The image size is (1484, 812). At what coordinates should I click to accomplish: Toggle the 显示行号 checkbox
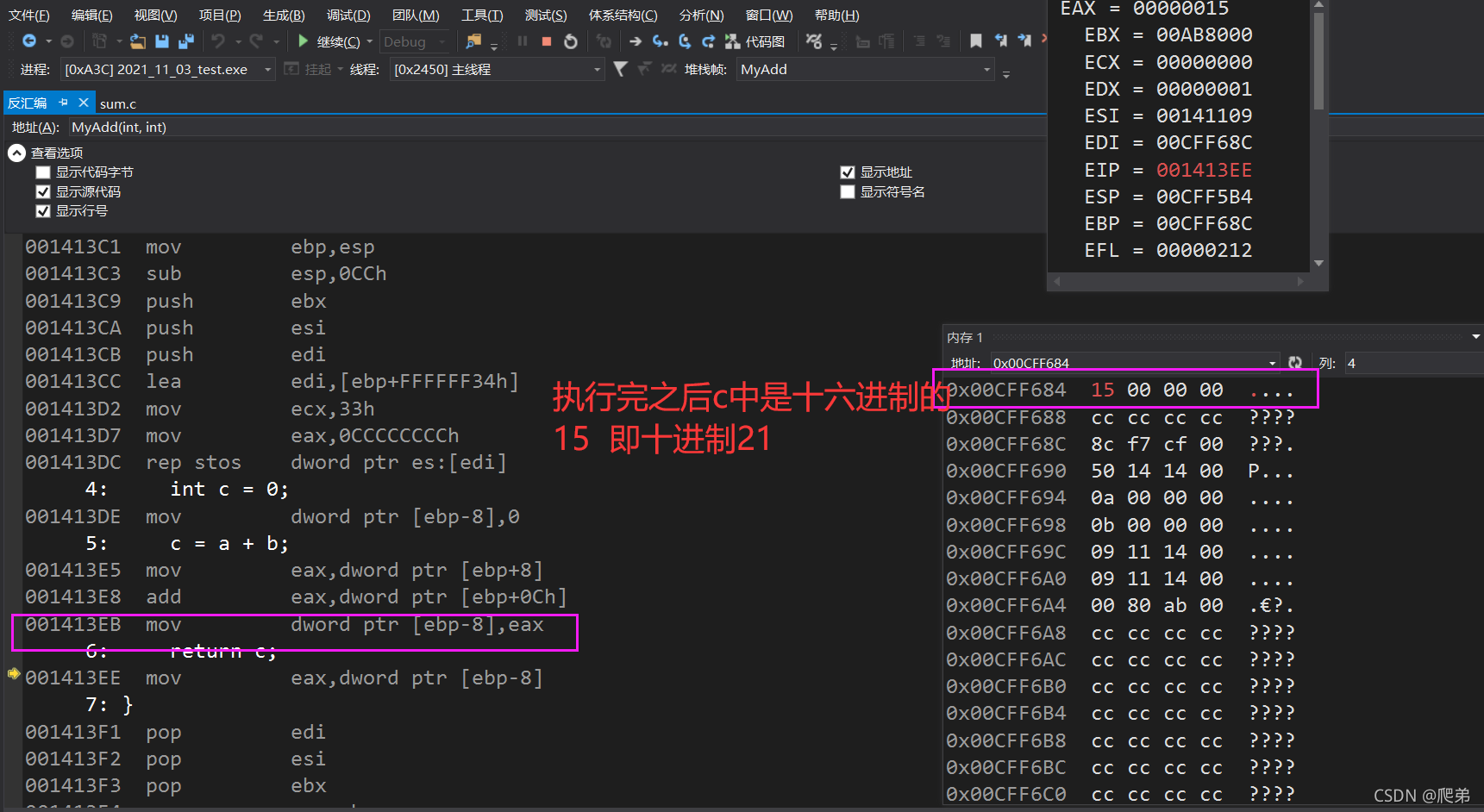pyautogui.click(x=43, y=211)
